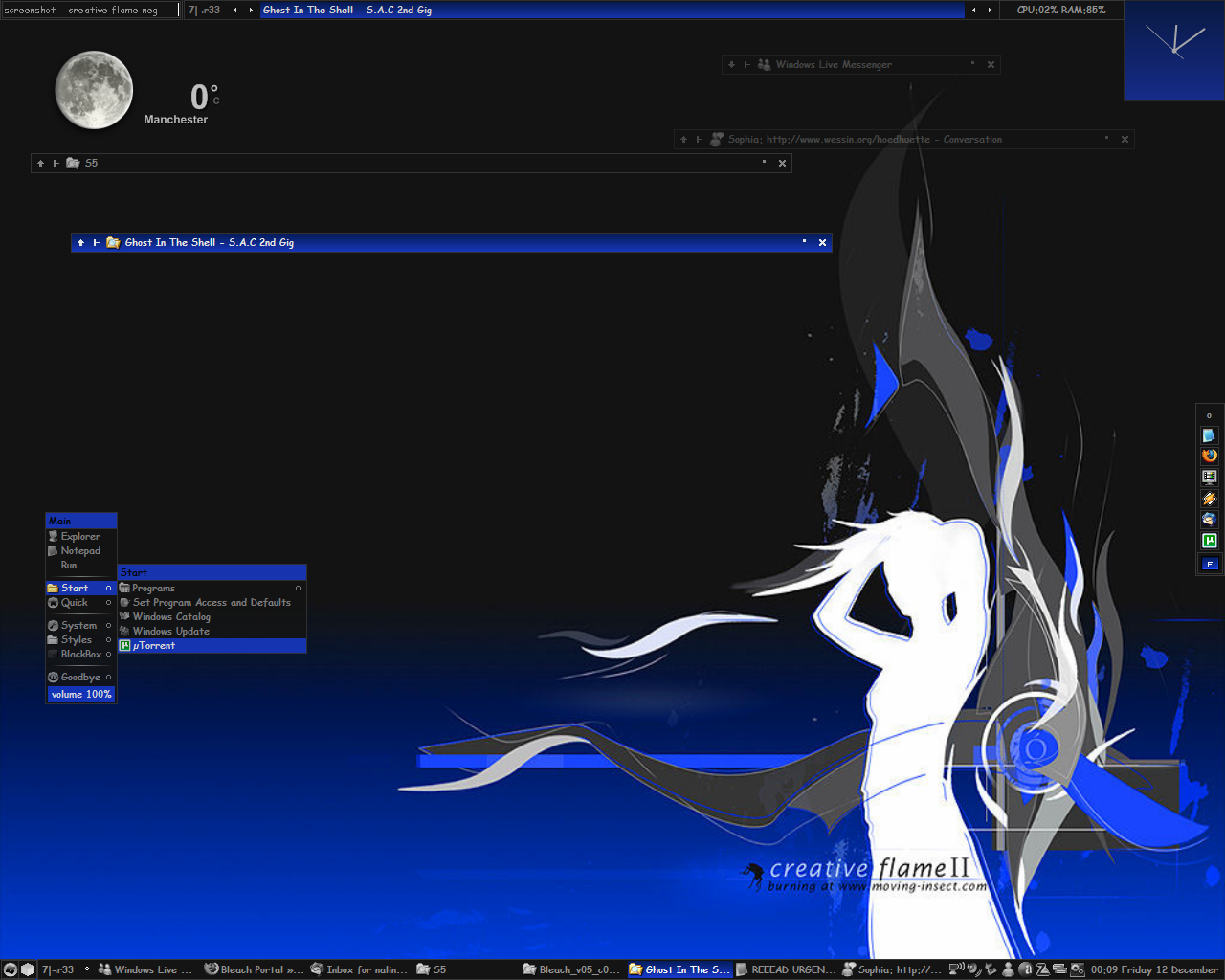Click the first round icon on the bottom taskbar
Image resolution: width=1225 pixels, height=980 pixels.
click(11, 969)
